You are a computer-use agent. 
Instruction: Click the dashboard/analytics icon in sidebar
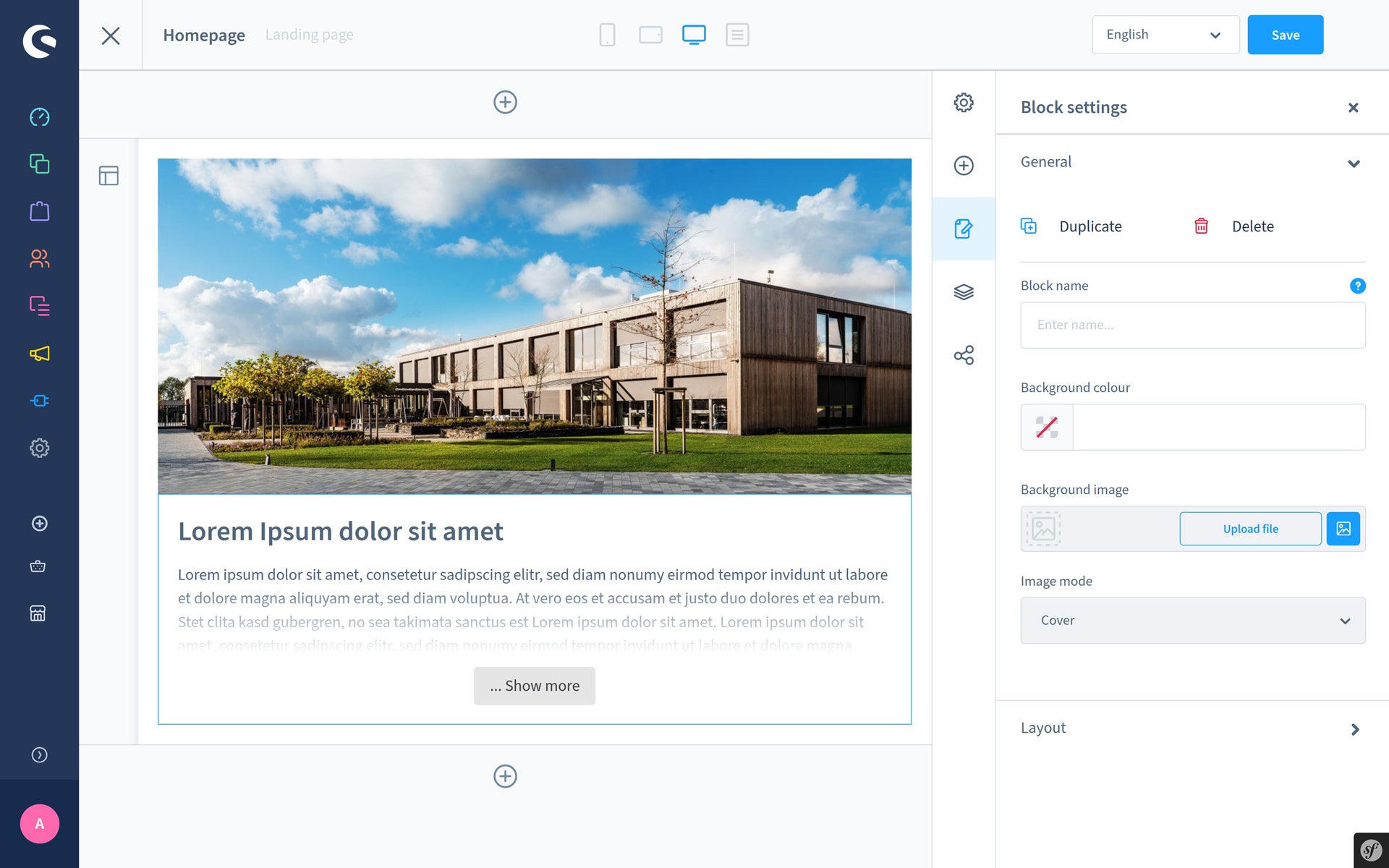[x=39, y=117]
